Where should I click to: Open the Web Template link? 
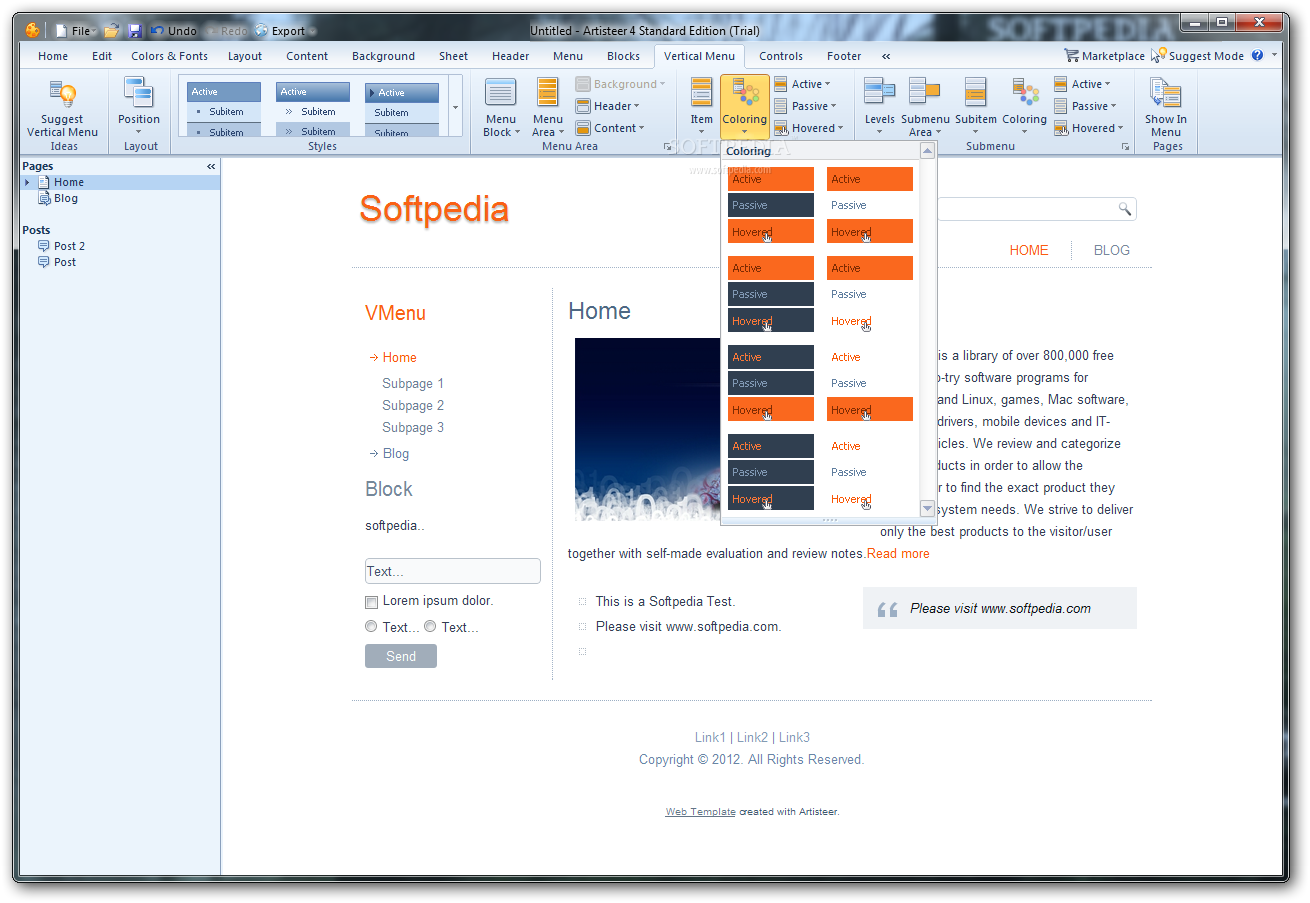pos(700,812)
